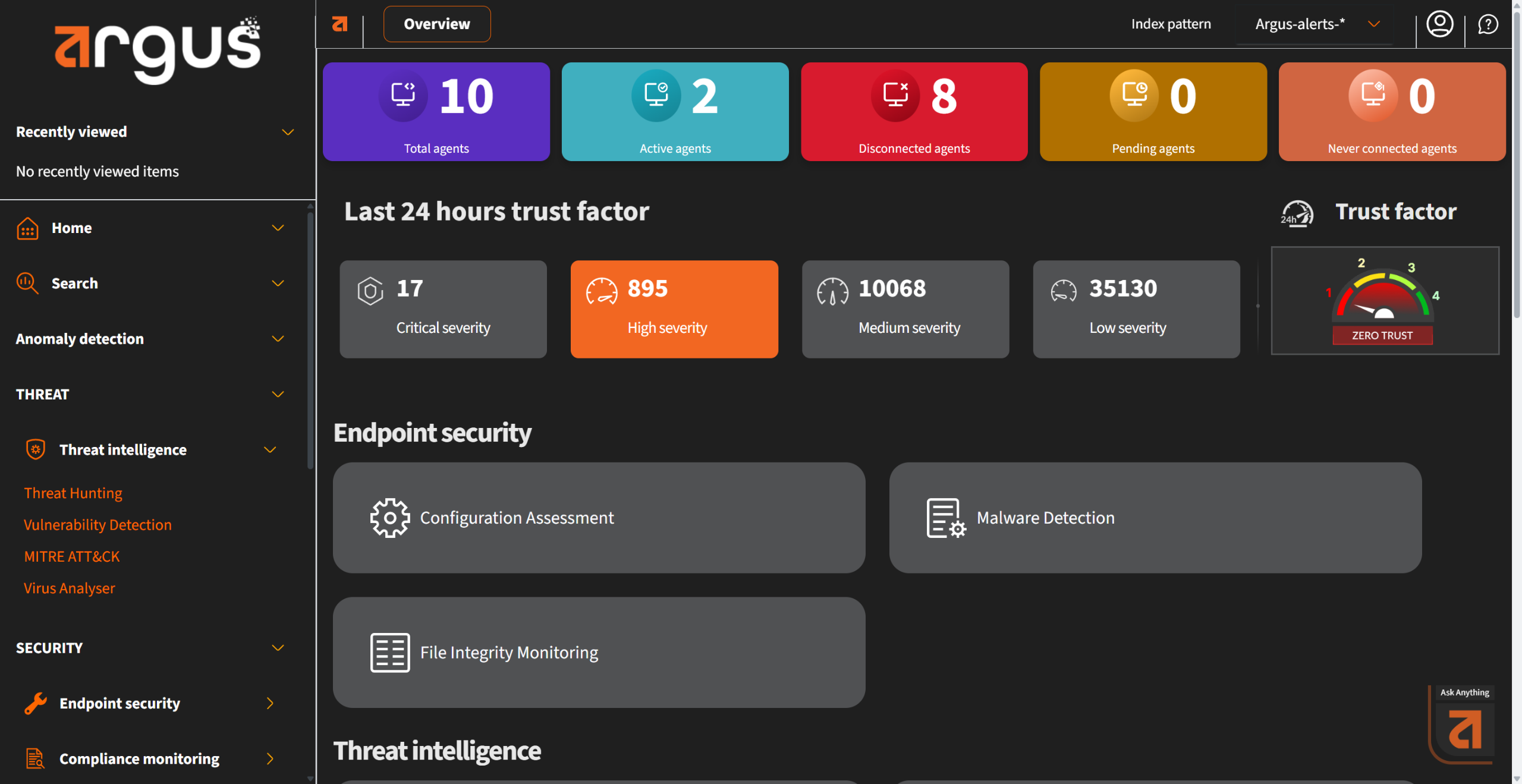Open the help question mark icon
The image size is (1522, 784).
(x=1488, y=24)
